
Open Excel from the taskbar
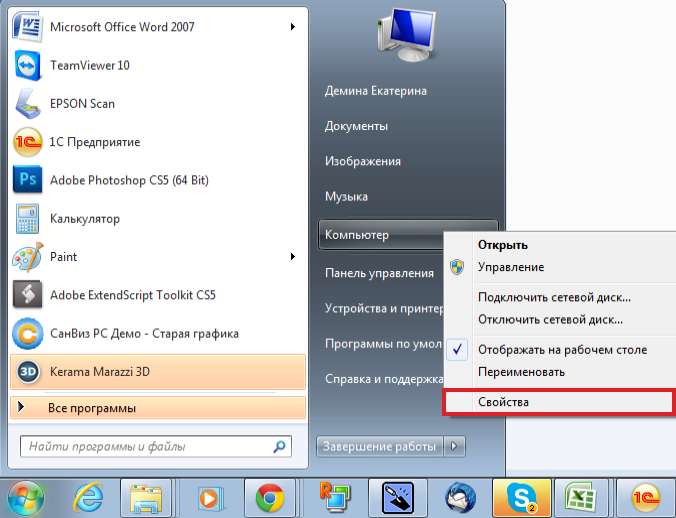[x=582, y=499]
